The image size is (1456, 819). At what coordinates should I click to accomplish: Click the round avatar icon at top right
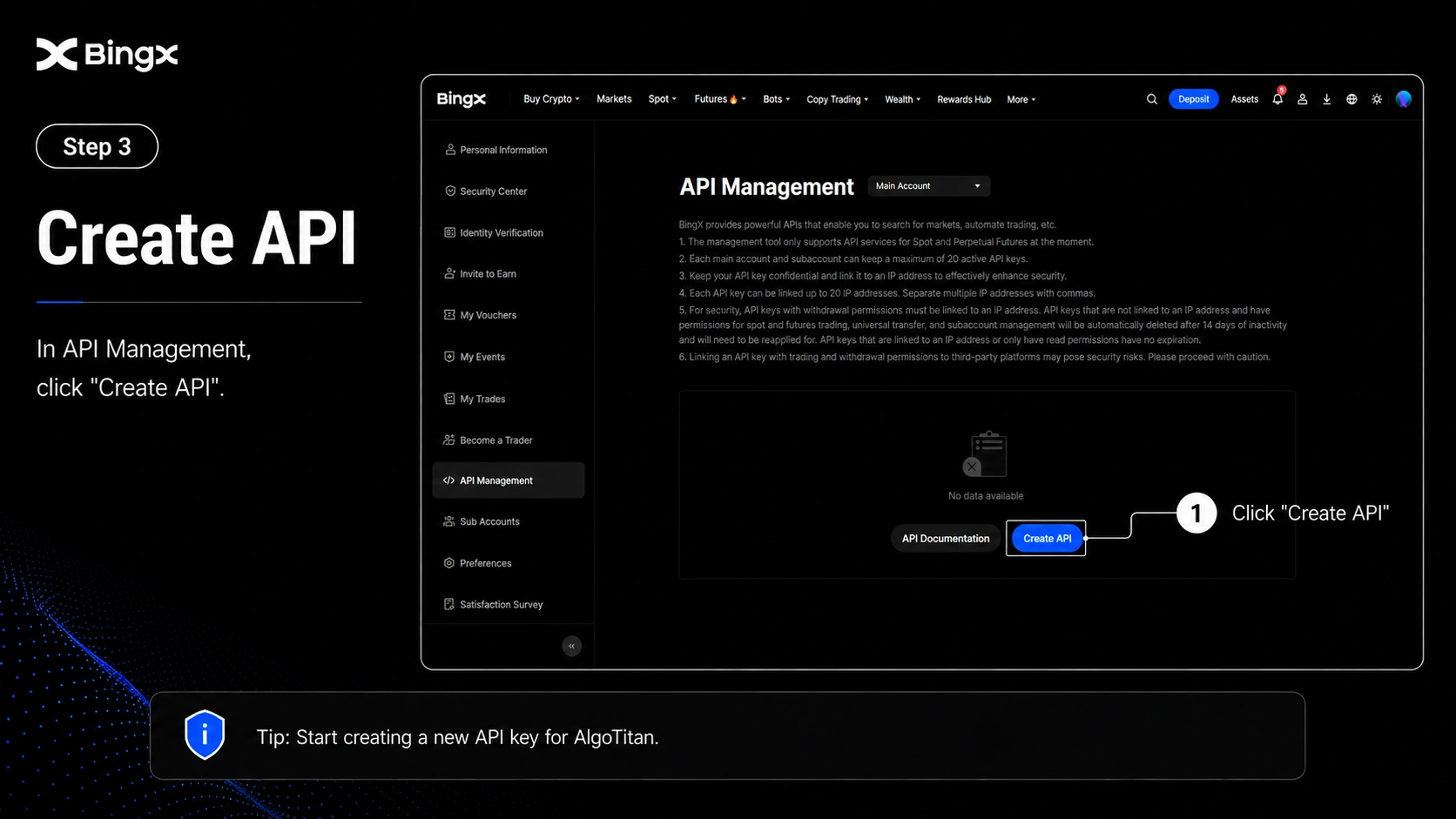tap(1403, 99)
